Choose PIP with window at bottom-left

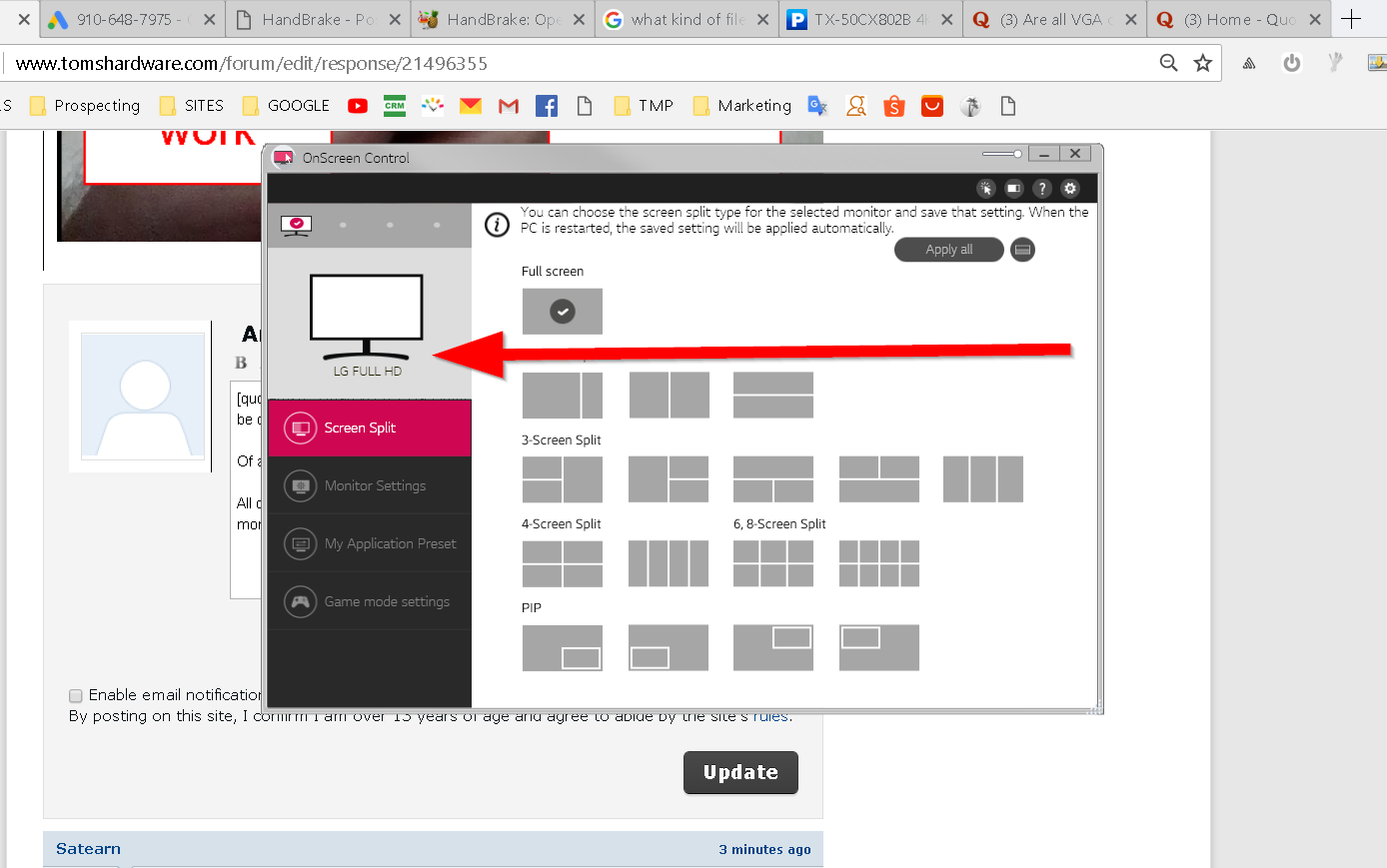tap(669, 647)
